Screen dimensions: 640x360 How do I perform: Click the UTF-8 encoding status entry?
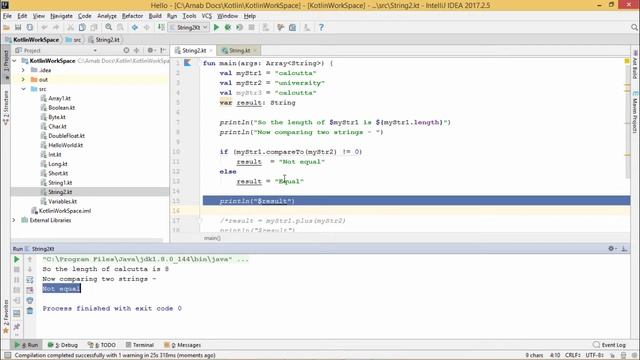click(595, 356)
